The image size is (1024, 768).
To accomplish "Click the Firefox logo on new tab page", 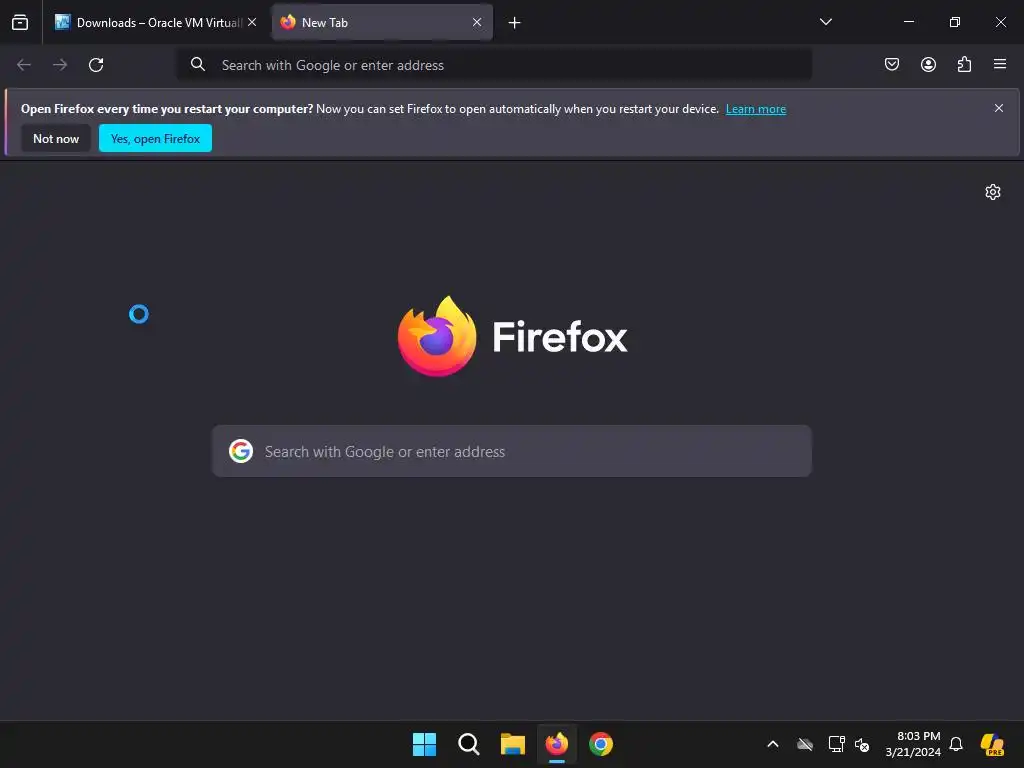I will tap(513, 336).
